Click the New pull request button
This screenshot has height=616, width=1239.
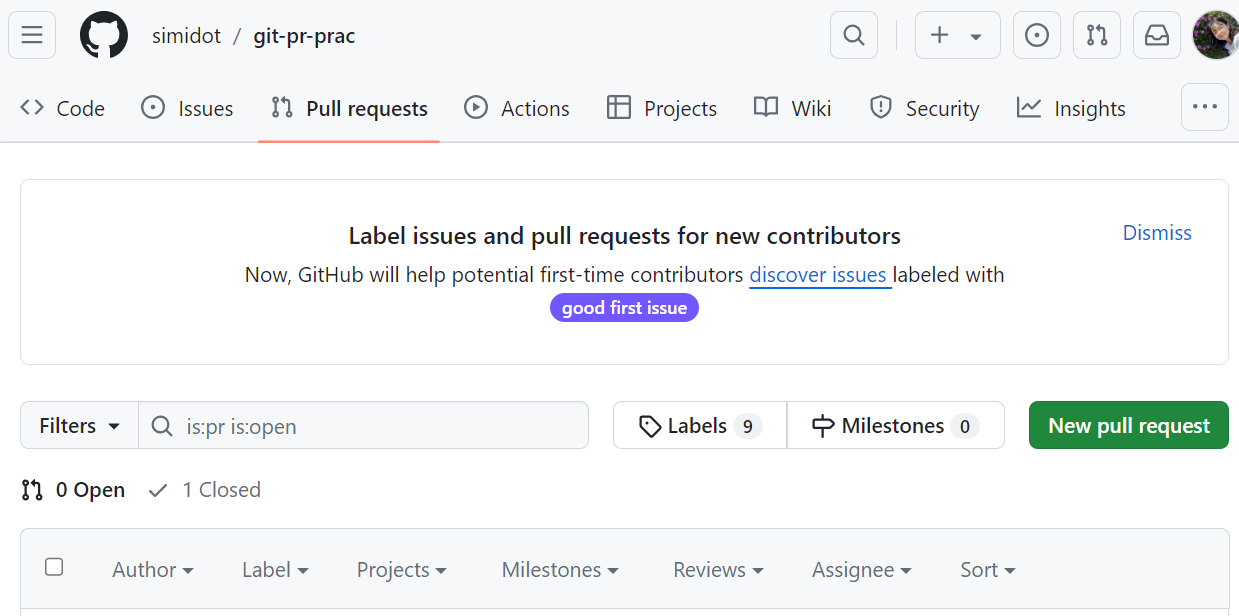coord(1128,426)
